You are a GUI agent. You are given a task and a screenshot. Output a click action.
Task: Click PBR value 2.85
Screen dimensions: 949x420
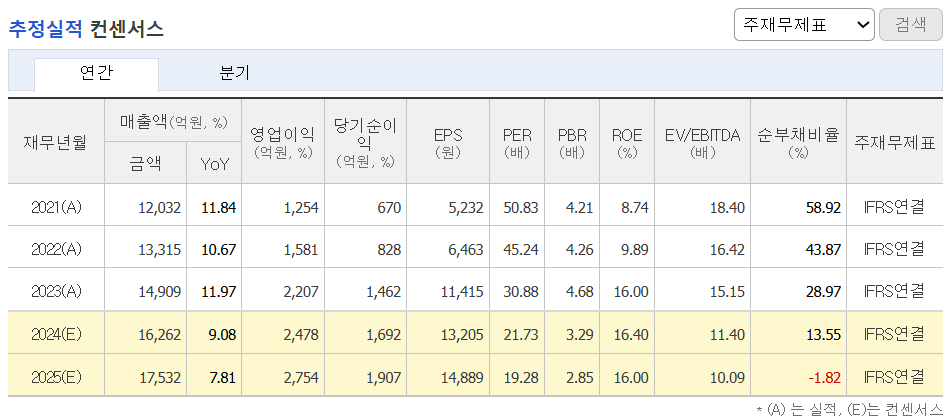pos(580,377)
